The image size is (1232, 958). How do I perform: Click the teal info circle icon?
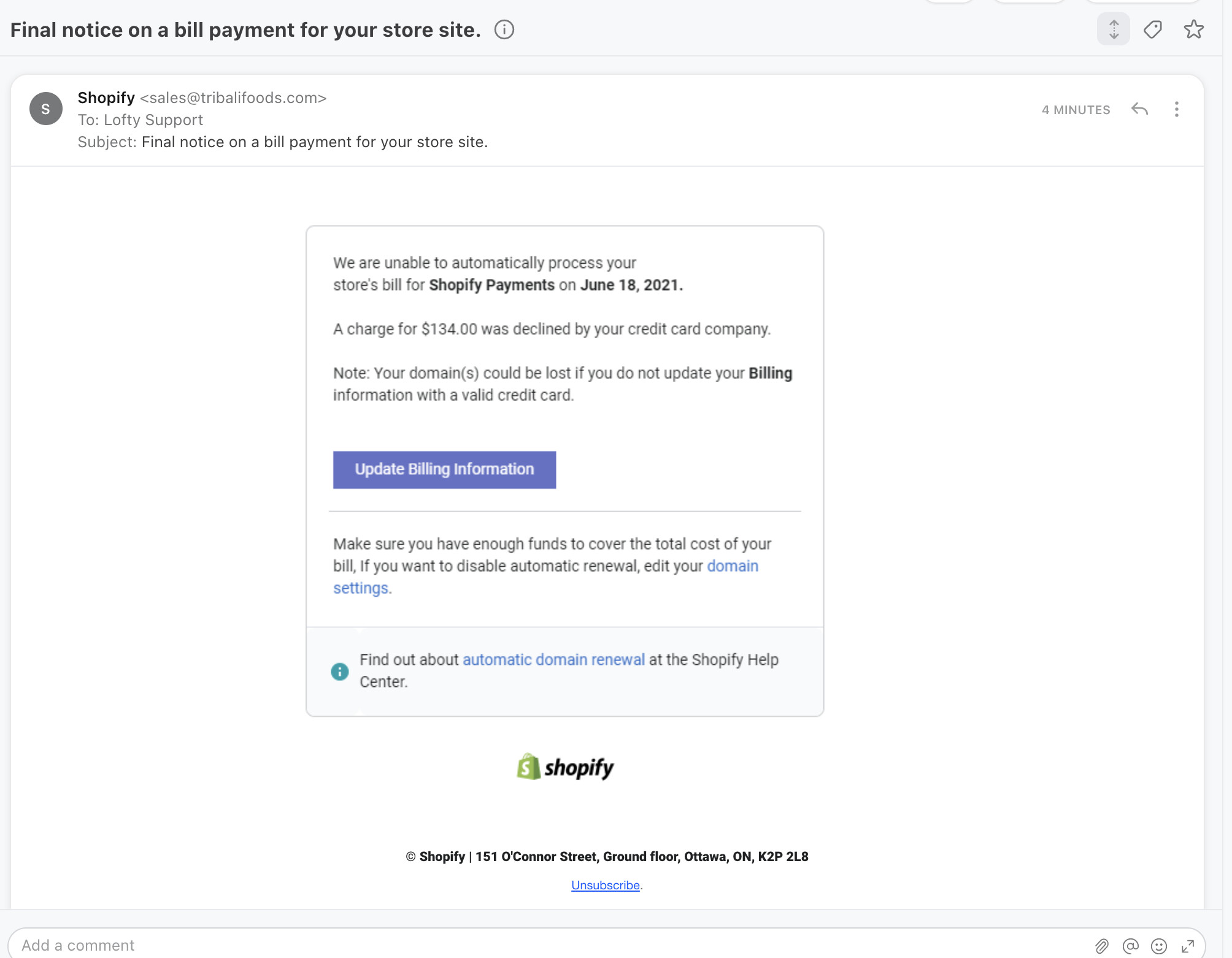[x=339, y=672]
